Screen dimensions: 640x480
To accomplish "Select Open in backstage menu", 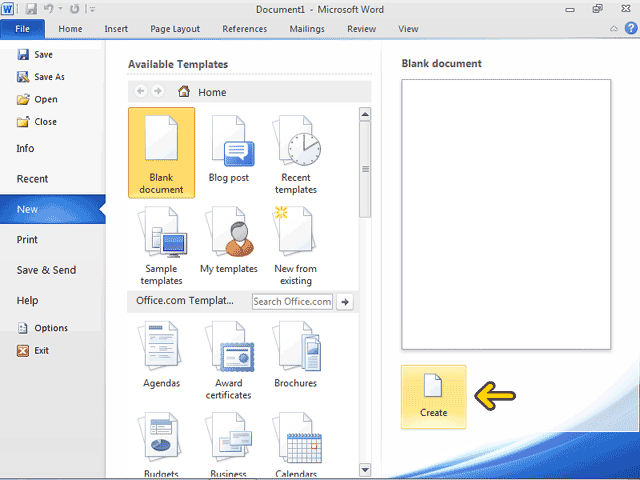I will pos(37,99).
